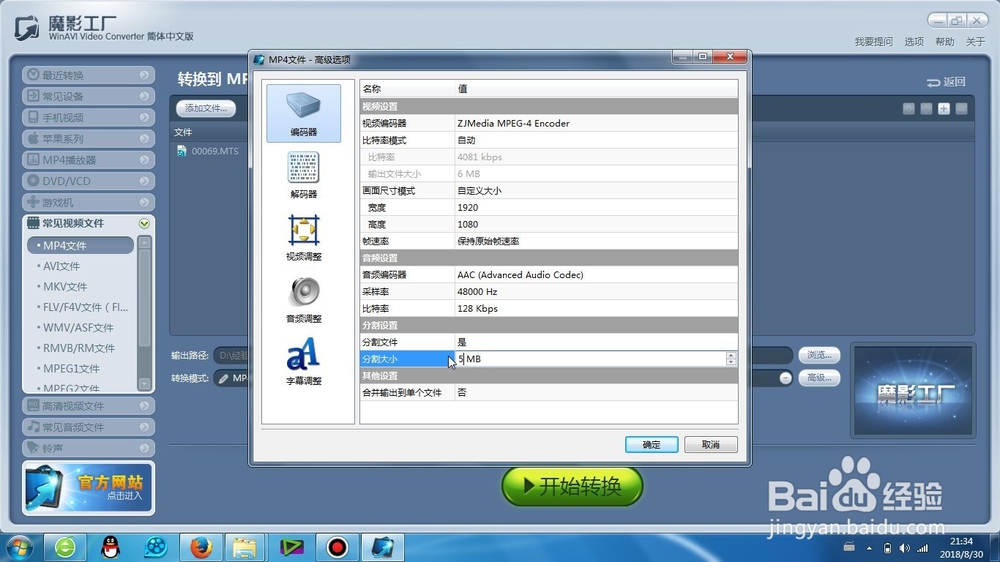Click the 浏览 browse button
The image size is (1000, 562).
tap(819, 355)
